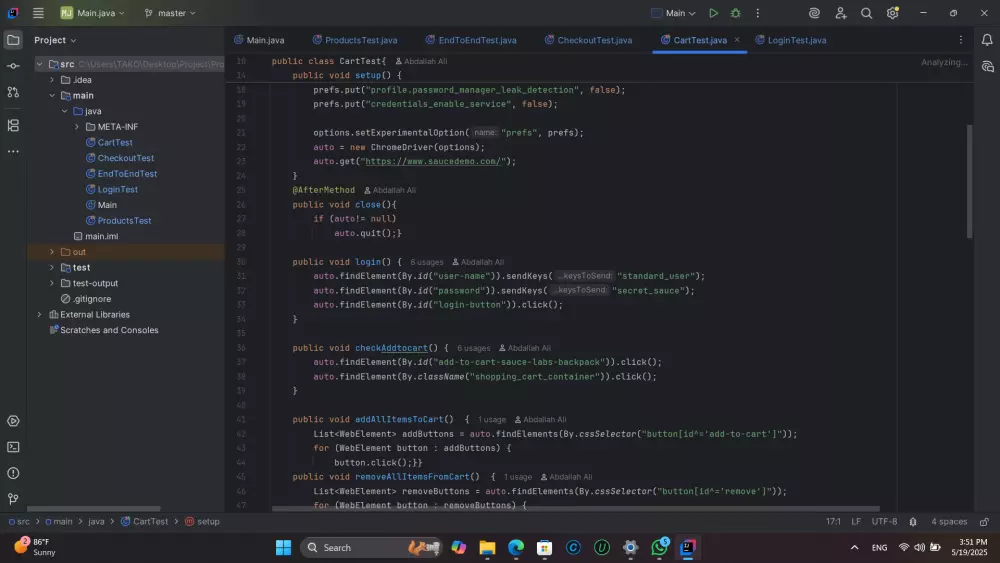Switch to the CheckoutTest.java tab
The width and height of the screenshot is (1000, 563).
pos(589,40)
